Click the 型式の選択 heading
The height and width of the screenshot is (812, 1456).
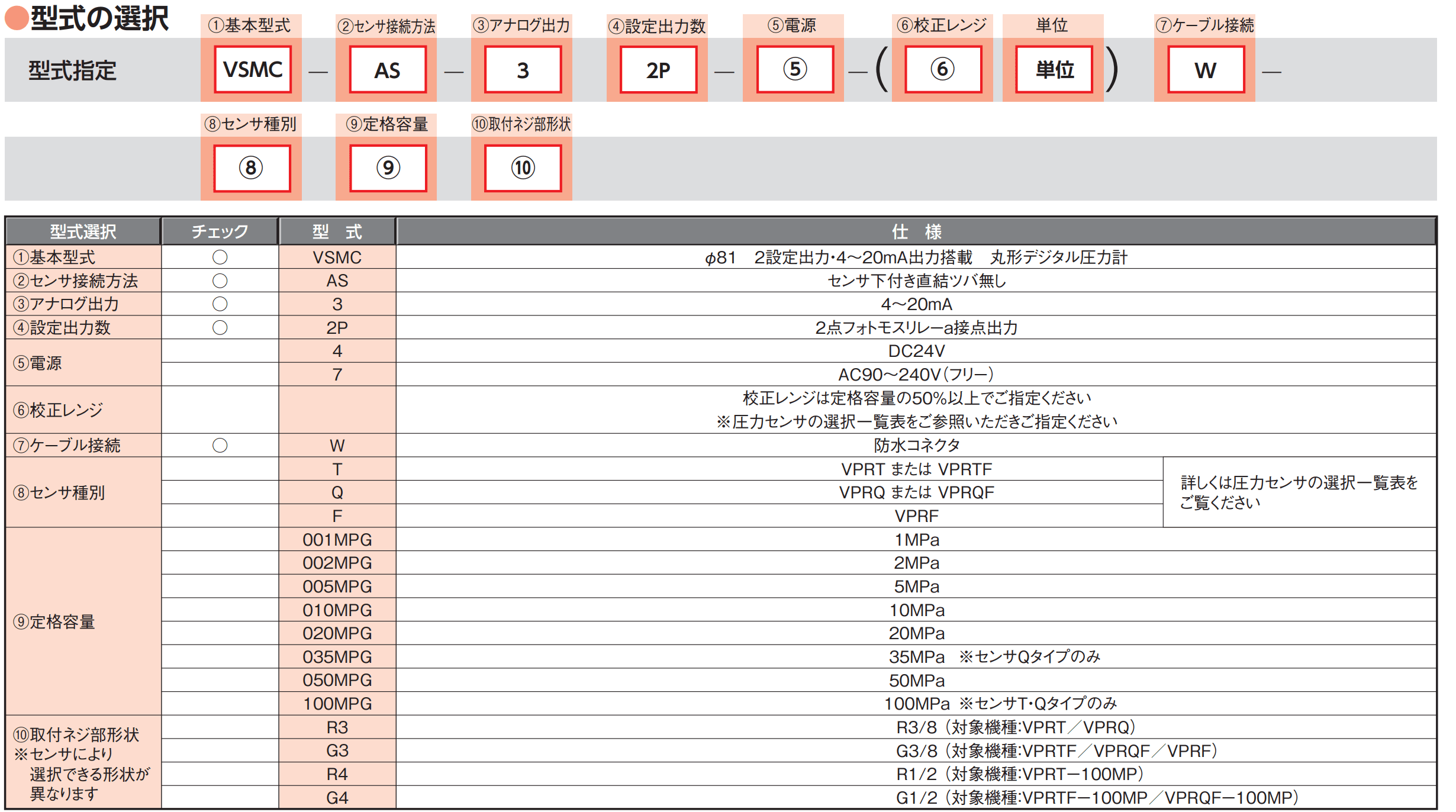point(99,18)
